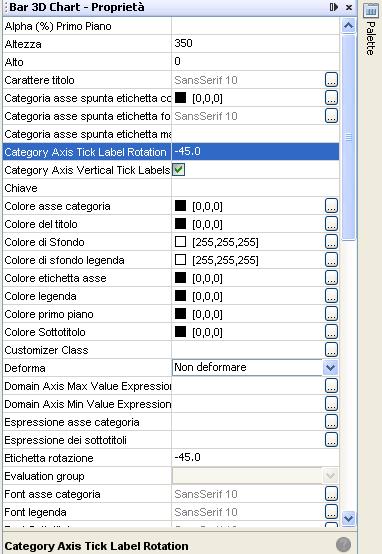Minimize the properties window with slide button
382x554 pixels.
point(334,7)
